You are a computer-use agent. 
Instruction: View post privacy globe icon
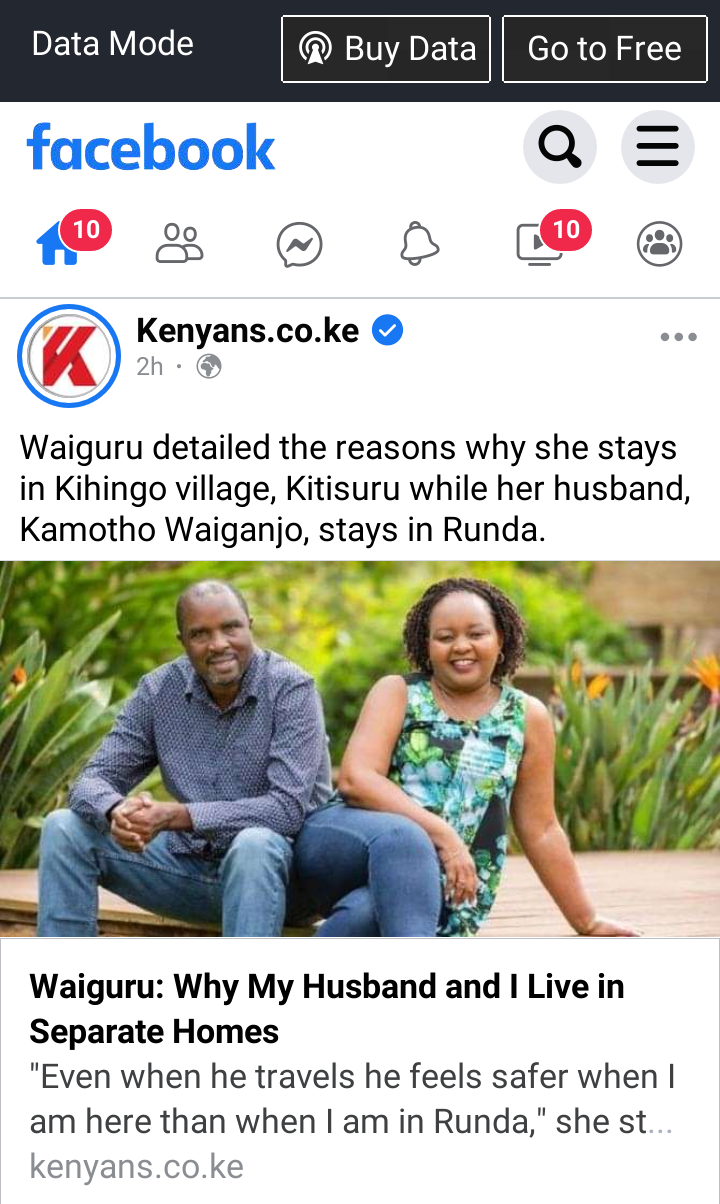pos(209,367)
